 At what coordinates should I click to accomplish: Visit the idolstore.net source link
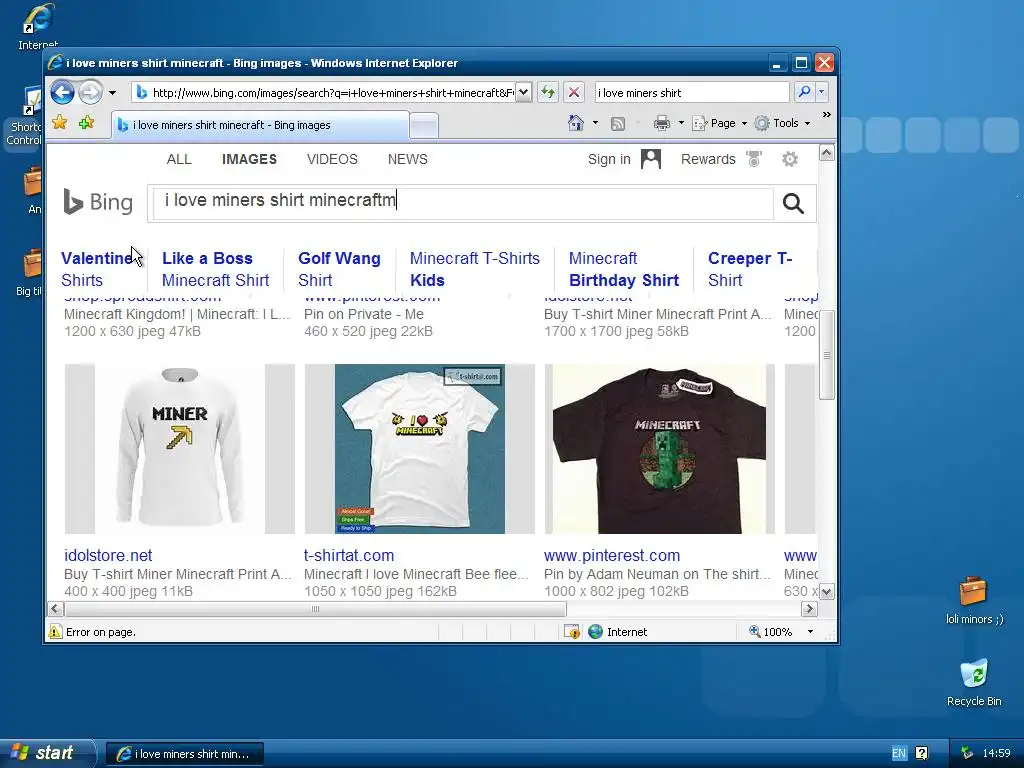click(x=108, y=555)
